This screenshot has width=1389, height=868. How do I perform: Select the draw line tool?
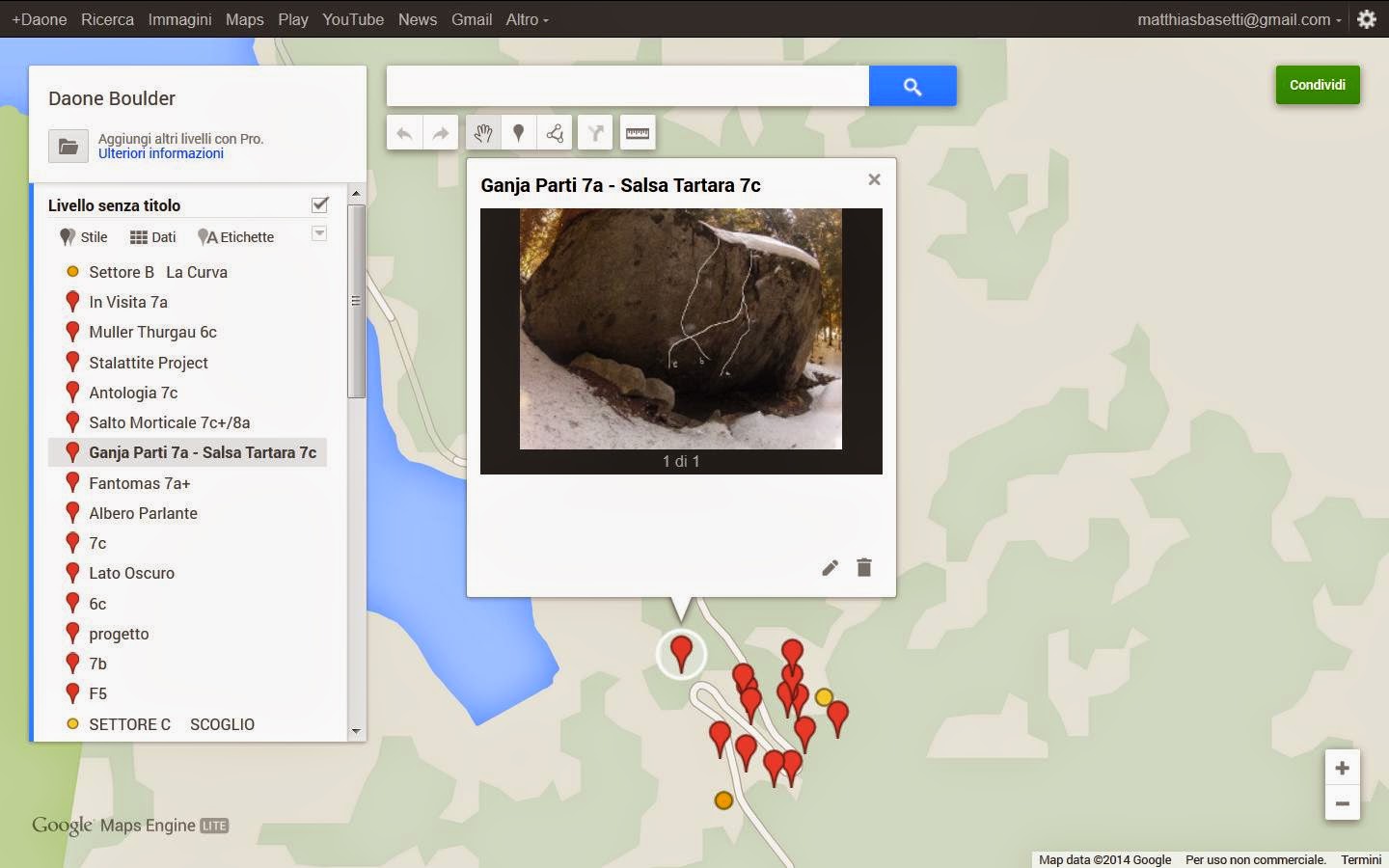tap(555, 133)
